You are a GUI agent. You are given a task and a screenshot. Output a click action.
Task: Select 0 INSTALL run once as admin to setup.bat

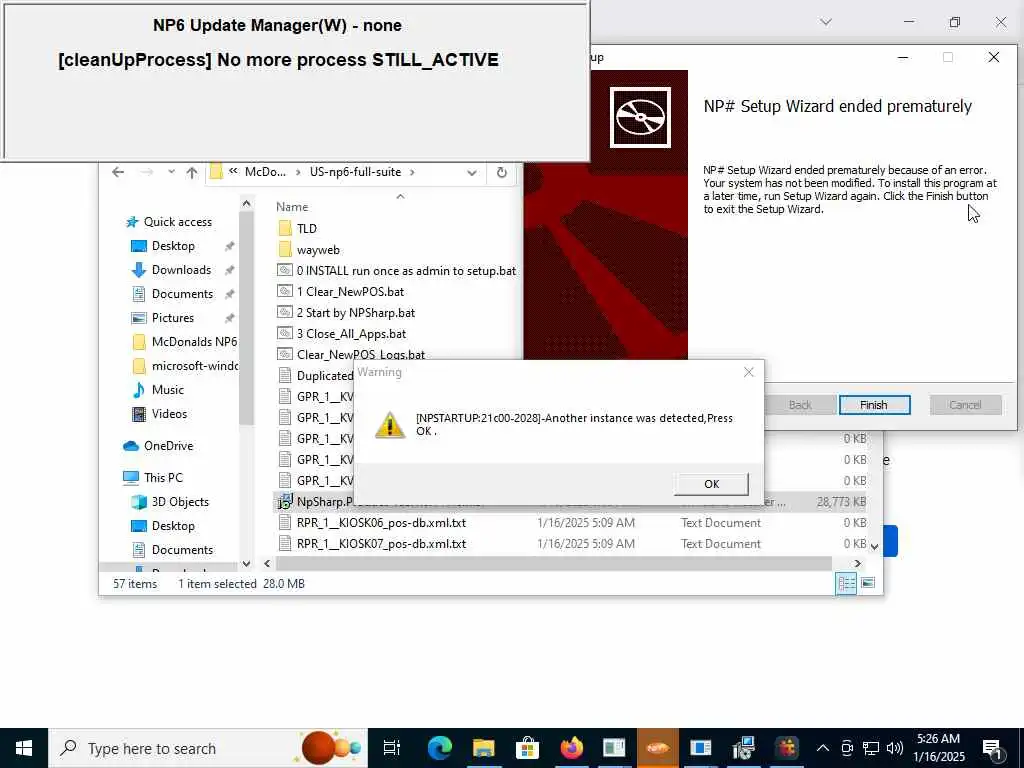click(x=397, y=270)
